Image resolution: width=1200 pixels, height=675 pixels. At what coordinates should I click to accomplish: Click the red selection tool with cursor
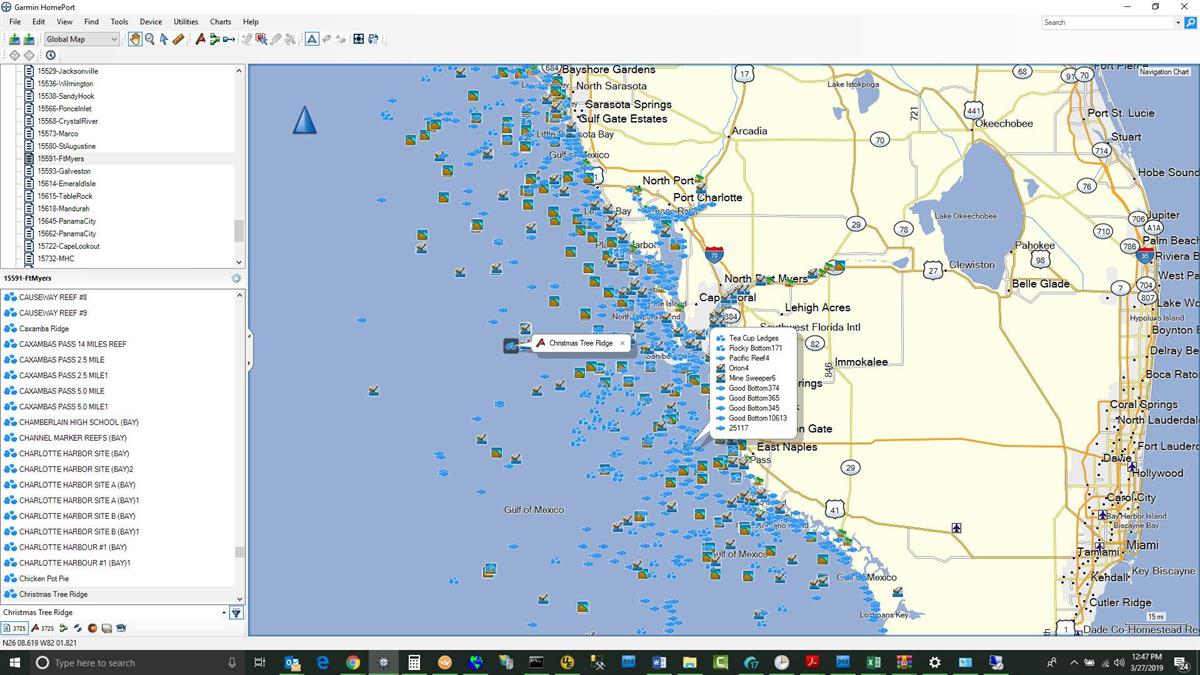tap(261, 39)
